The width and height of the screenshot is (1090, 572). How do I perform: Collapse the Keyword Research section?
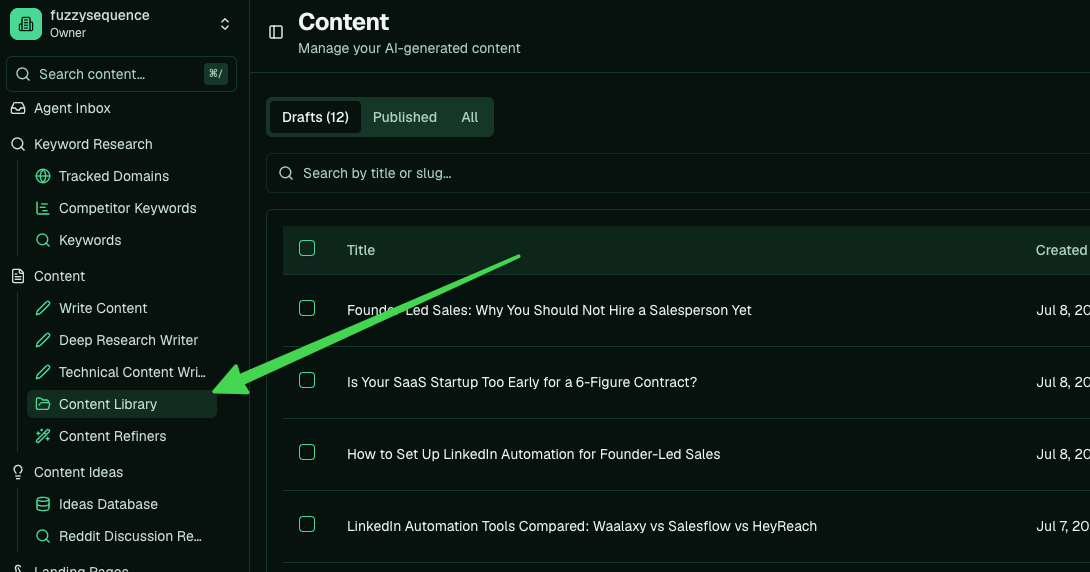coord(93,144)
